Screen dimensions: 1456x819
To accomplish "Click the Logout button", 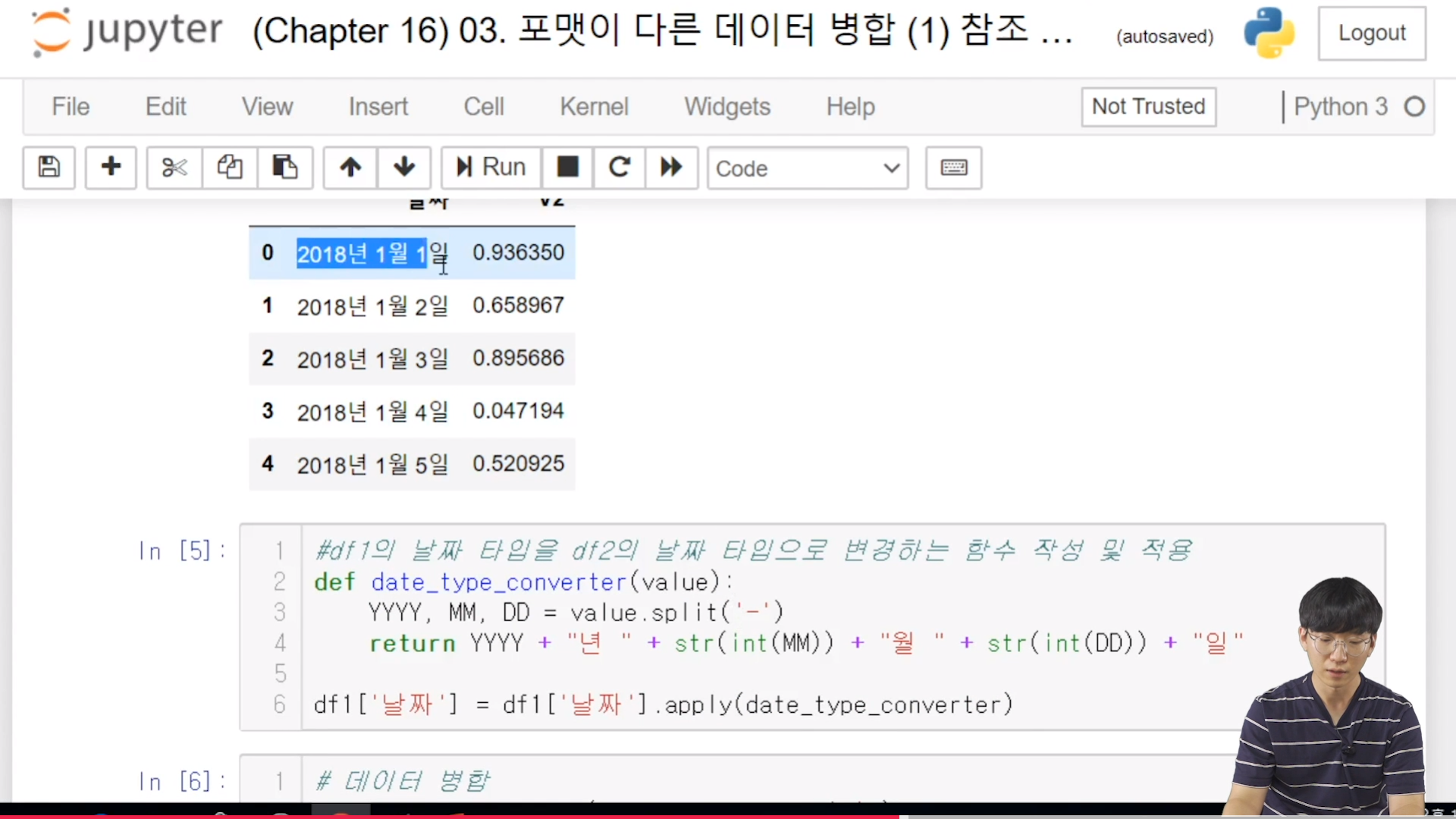I will coord(1371,33).
